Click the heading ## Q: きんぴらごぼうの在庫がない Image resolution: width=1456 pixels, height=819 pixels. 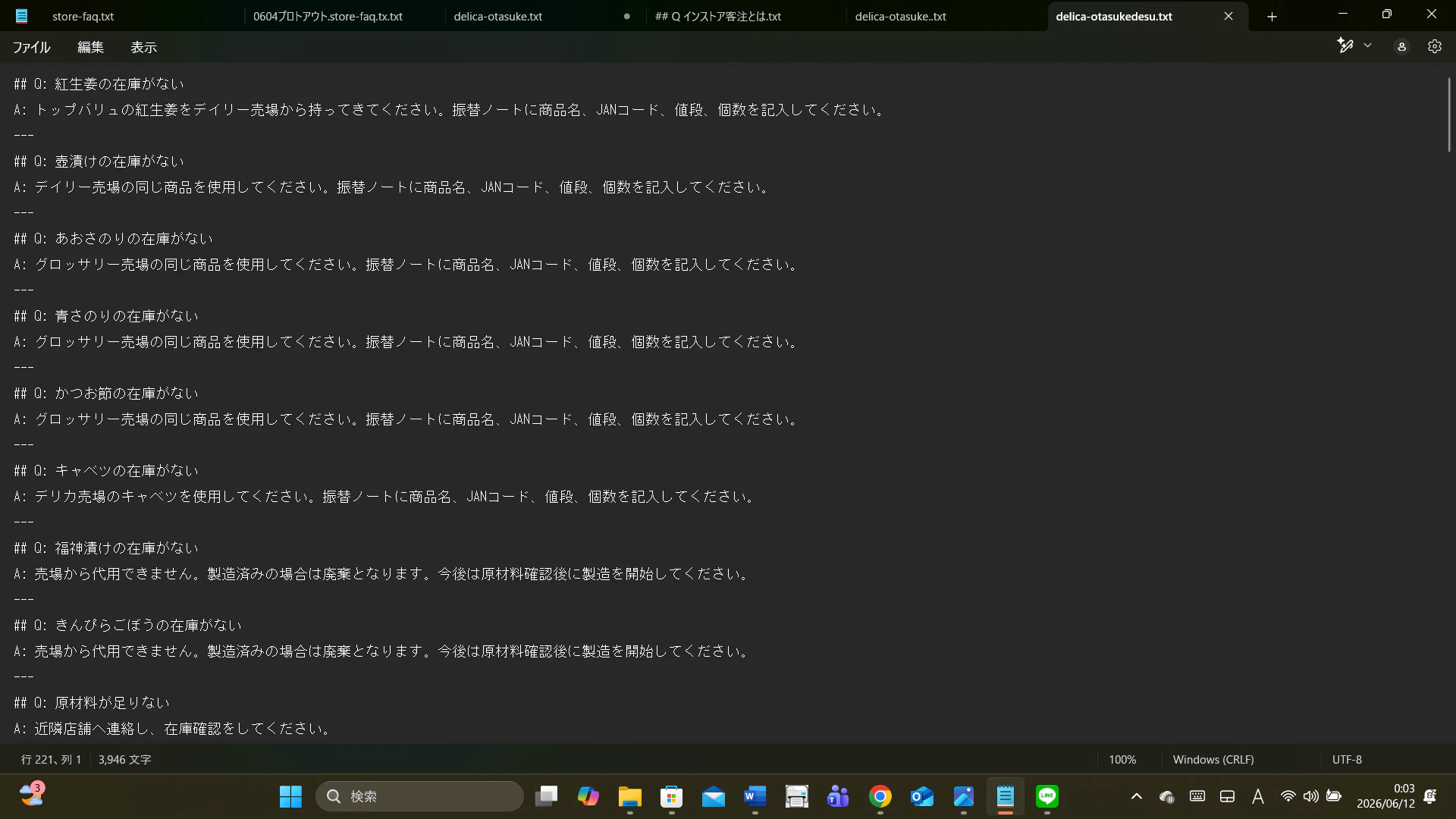(x=127, y=626)
